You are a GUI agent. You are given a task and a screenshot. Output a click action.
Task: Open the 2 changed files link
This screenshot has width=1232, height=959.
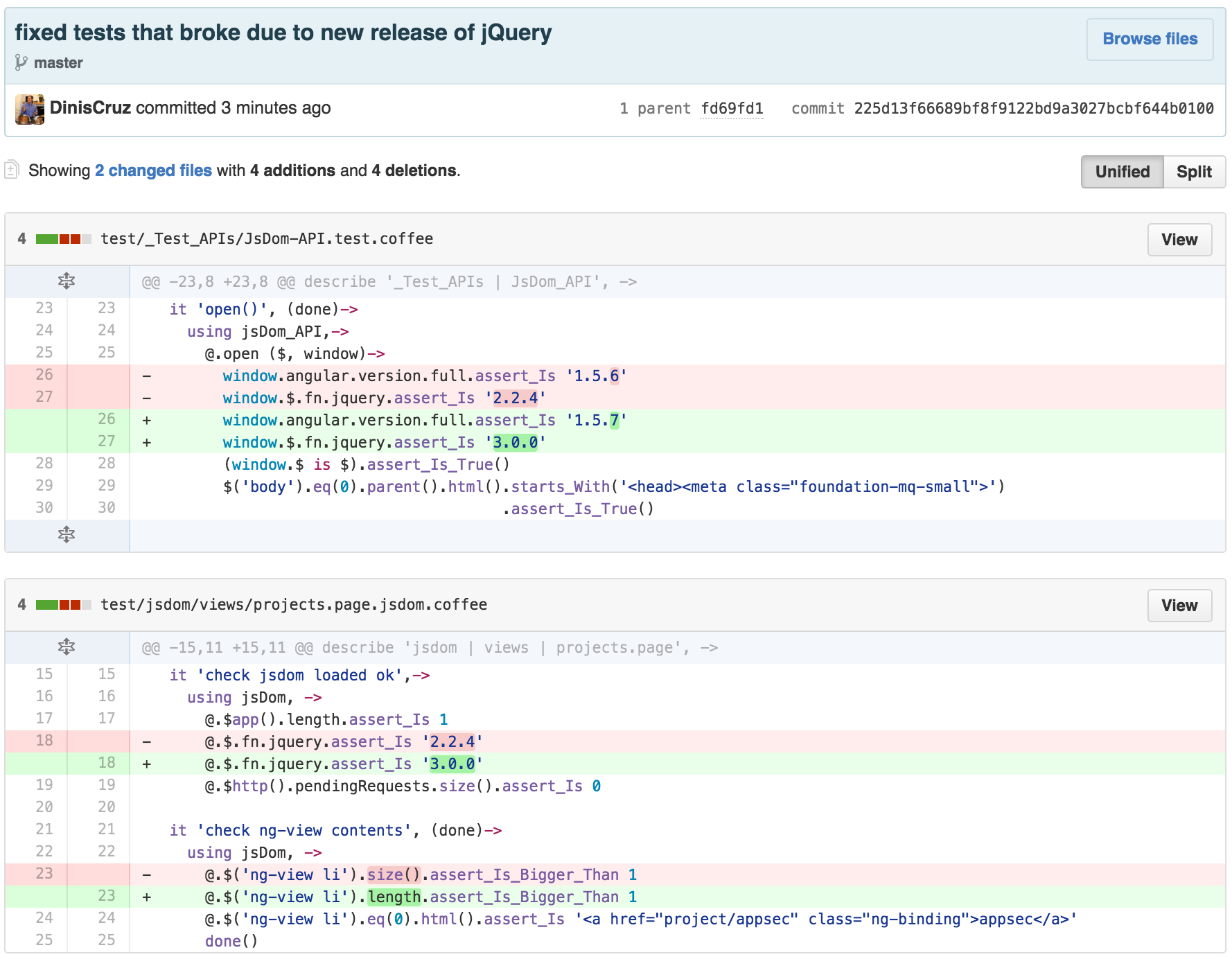[x=153, y=170]
